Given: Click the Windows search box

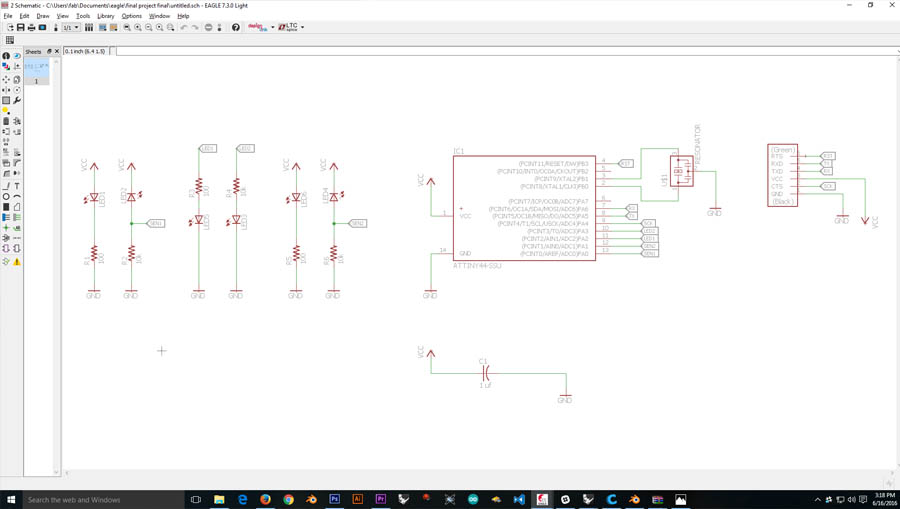Looking at the screenshot, I should (103, 499).
